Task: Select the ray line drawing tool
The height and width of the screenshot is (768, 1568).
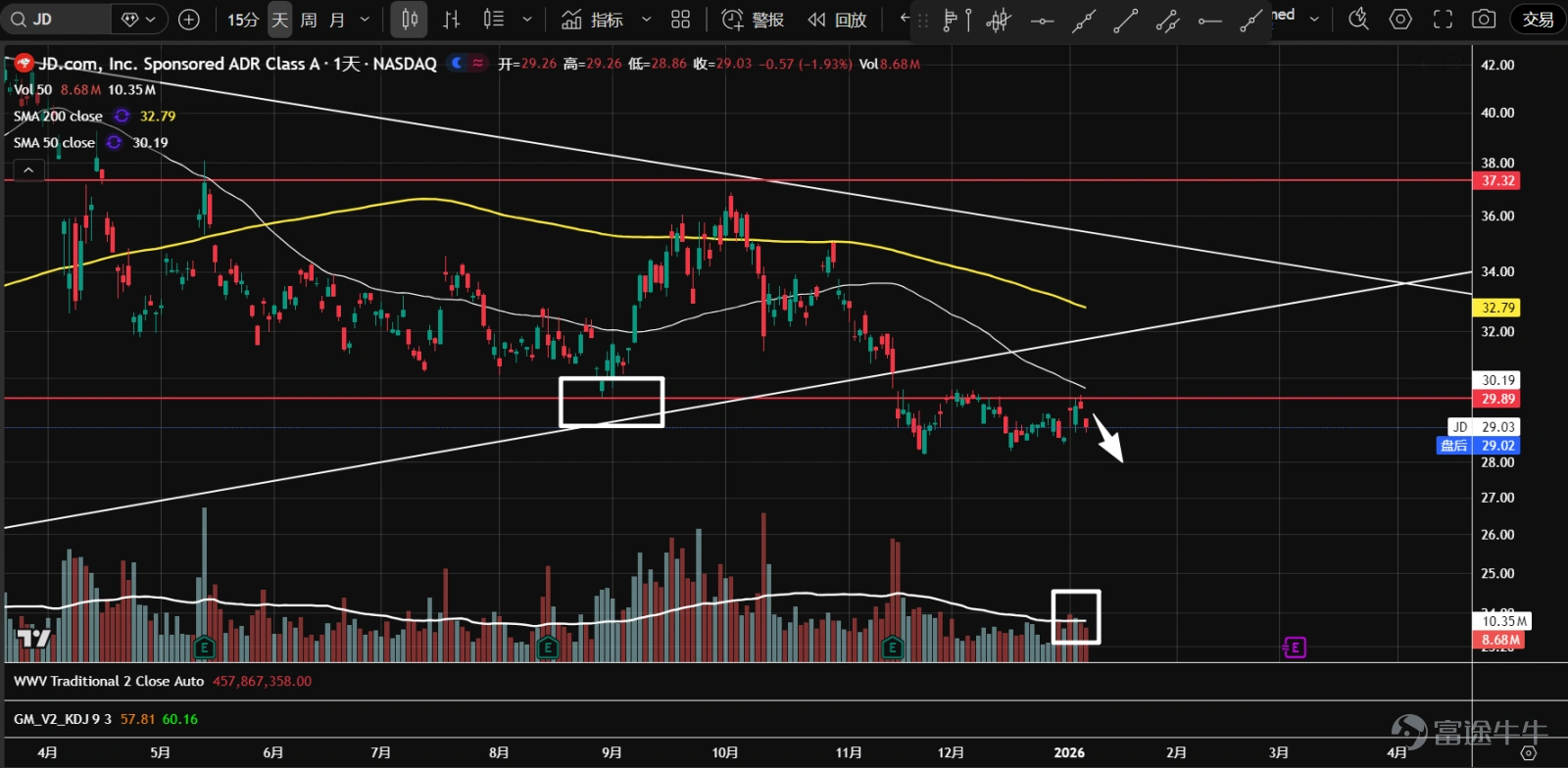Action: pos(1251,21)
